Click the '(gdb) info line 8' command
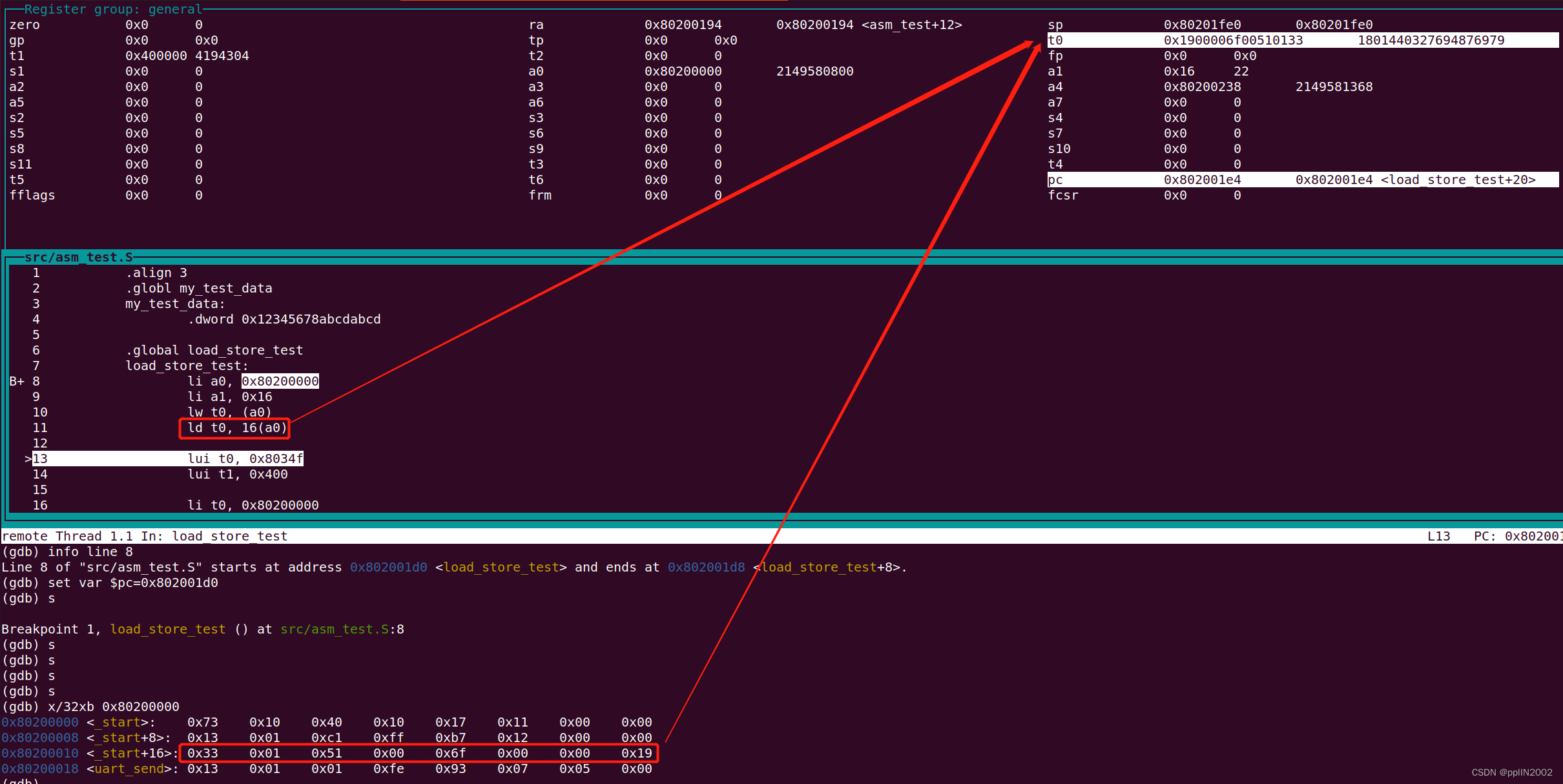1563x784 pixels. pyautogui.click(x=67, y=552)
